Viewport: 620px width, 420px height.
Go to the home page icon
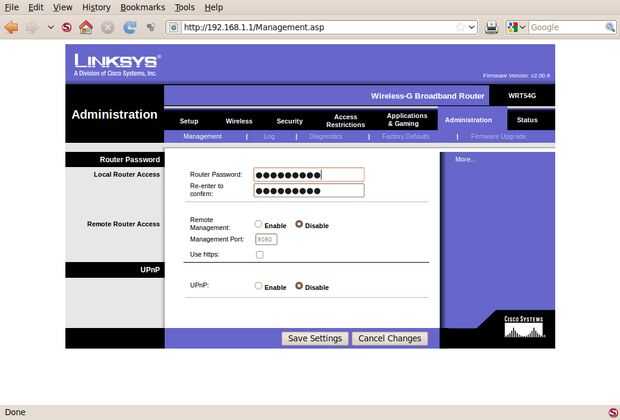coord(86,27)
